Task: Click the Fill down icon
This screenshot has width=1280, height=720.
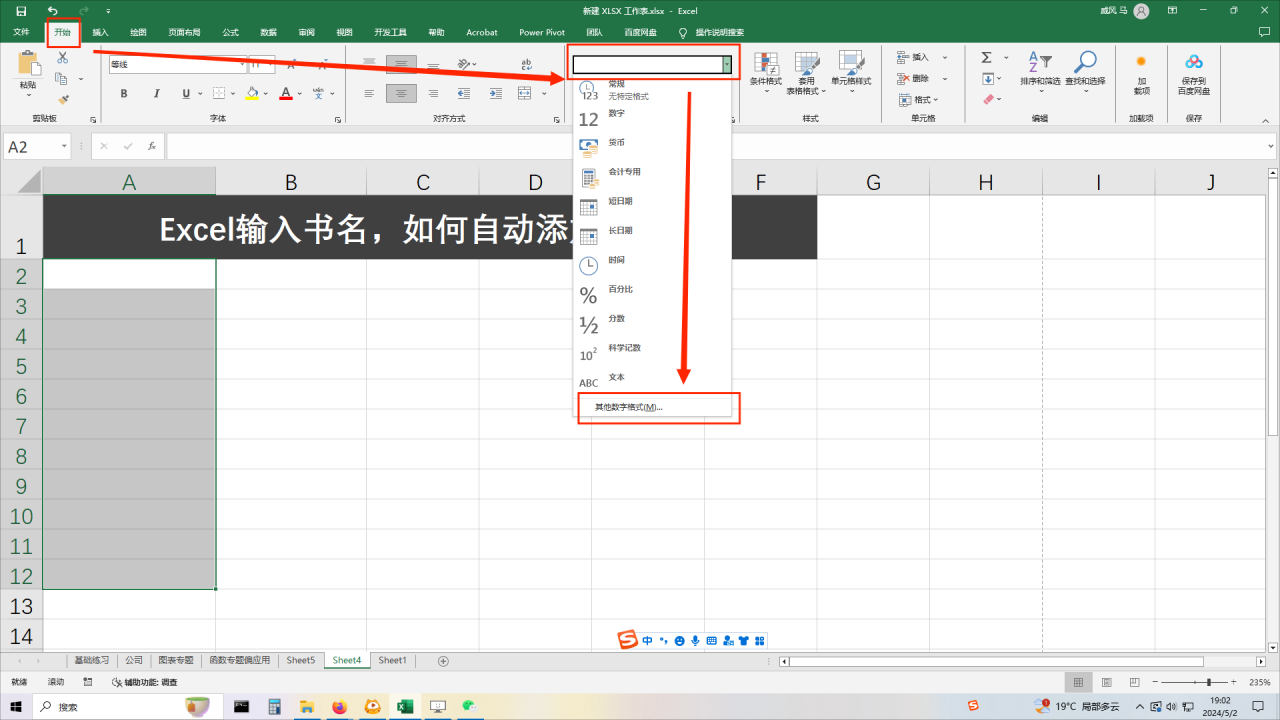Action: point(988,78)
